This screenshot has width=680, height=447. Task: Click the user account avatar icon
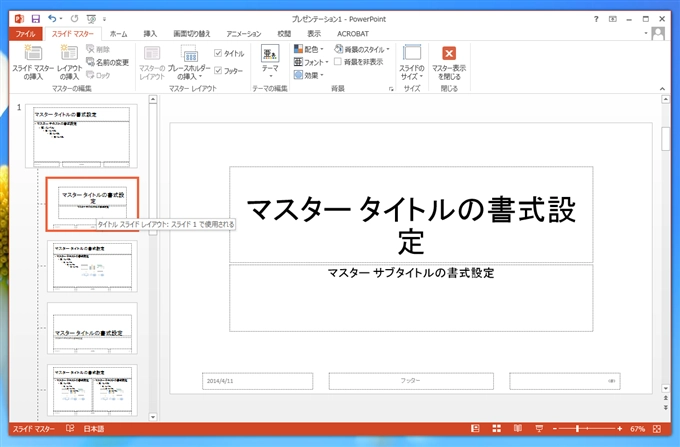[658, 33]
